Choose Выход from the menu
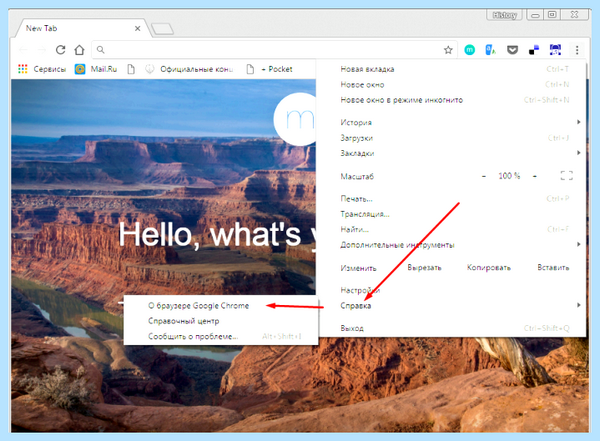The height and width of the screenshot is (441, 600). tap(452, 328)
